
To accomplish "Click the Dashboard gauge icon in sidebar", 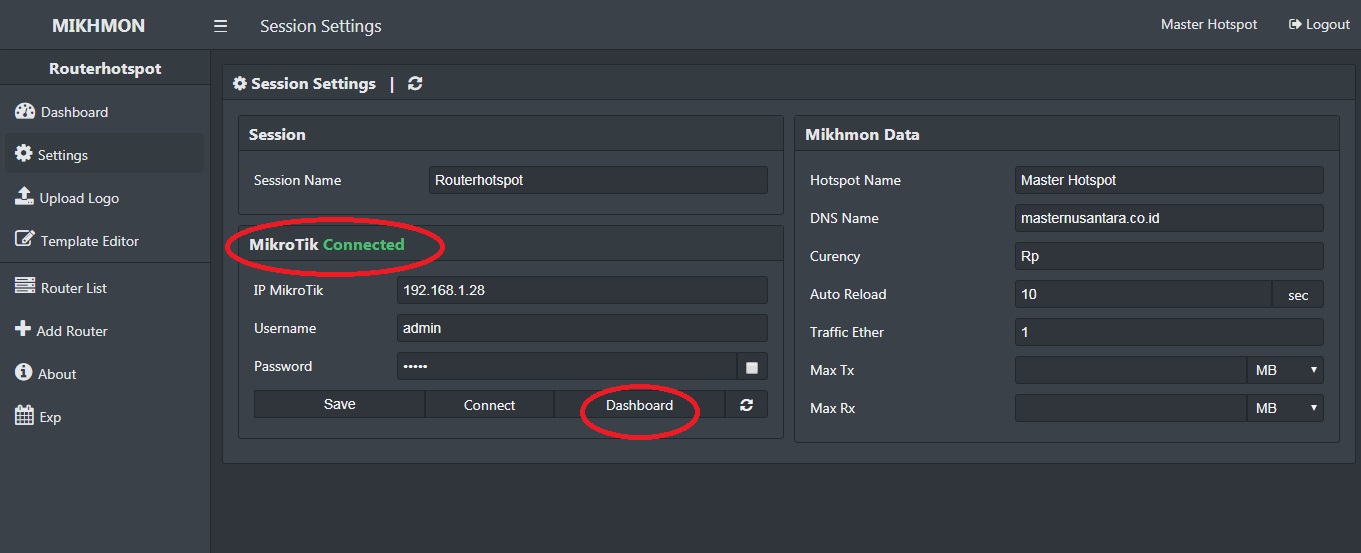I will (25, 111).
